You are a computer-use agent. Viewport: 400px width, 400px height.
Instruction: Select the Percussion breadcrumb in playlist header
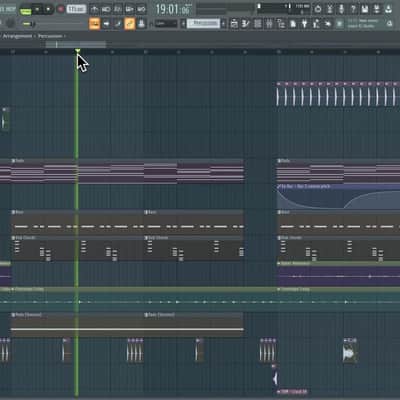click(50, 36)
